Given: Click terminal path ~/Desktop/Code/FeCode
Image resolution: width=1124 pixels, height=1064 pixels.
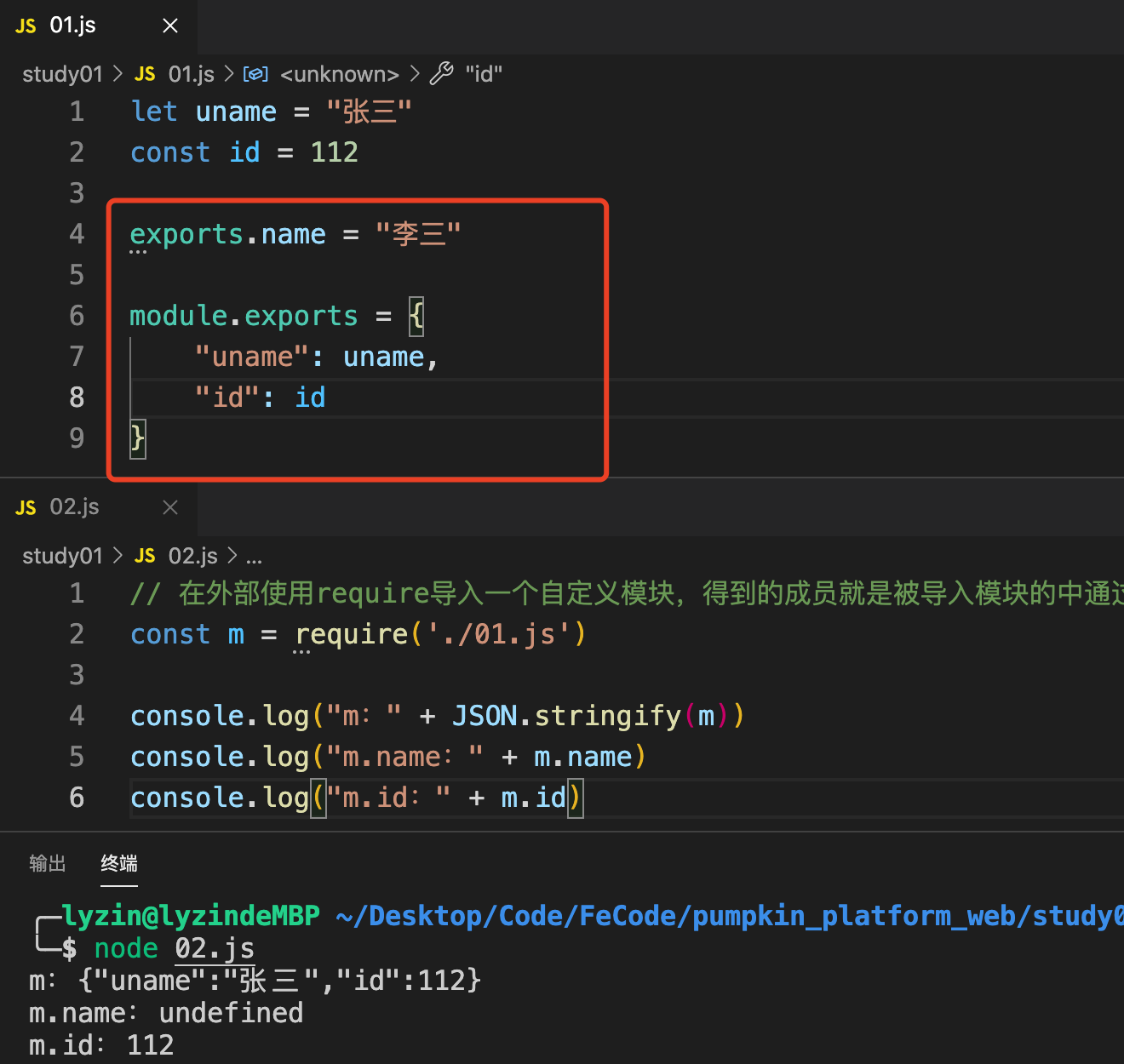Looking at the screenshot, I should [513, 916].
